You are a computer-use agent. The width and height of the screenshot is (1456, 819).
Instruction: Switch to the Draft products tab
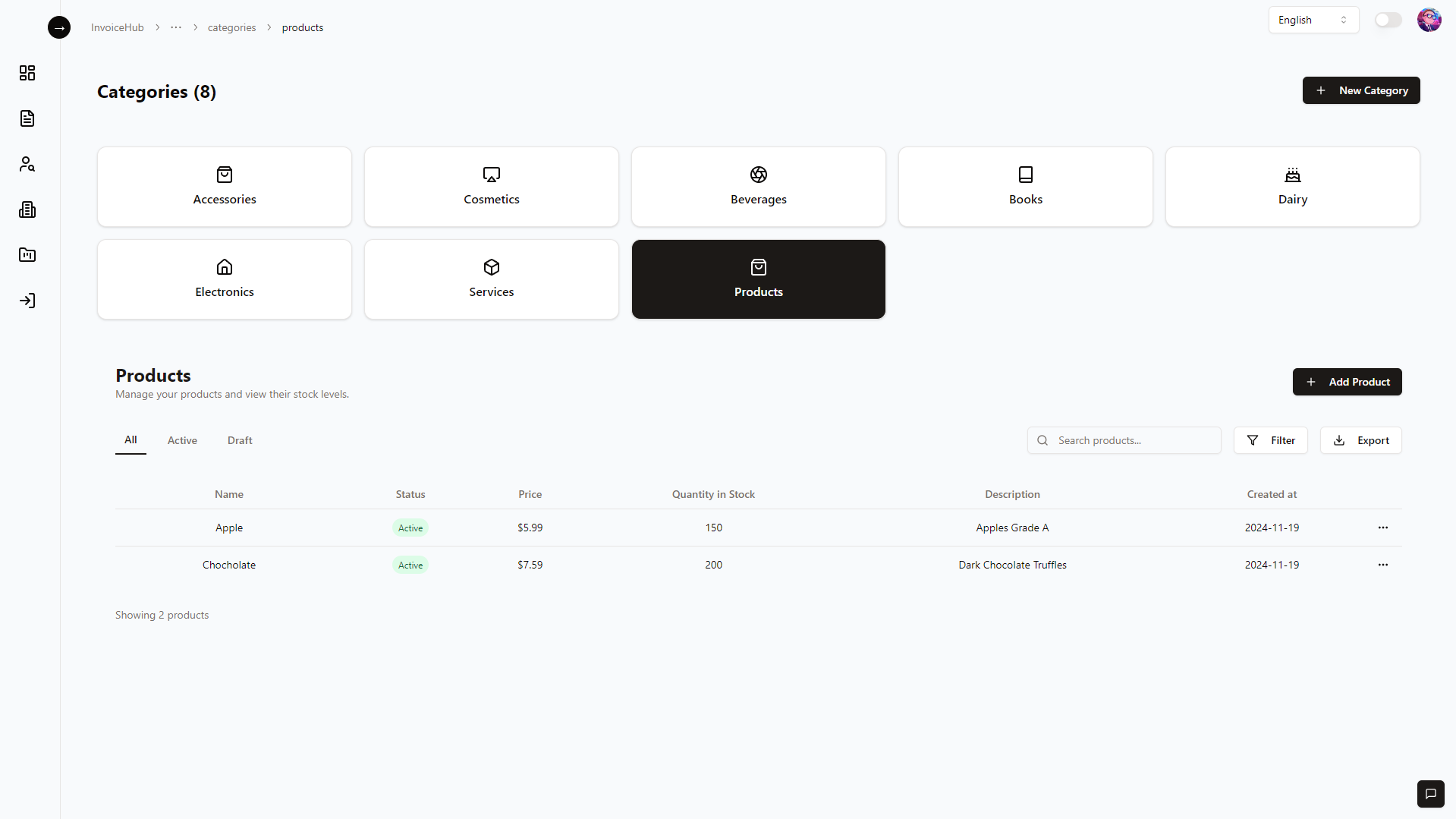point(239,440)
